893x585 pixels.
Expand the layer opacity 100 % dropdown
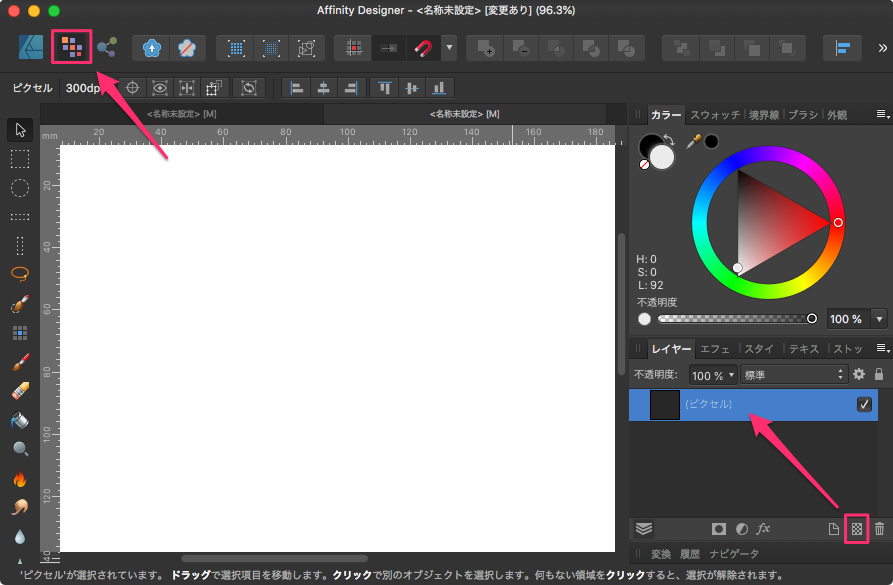(714, 375)
